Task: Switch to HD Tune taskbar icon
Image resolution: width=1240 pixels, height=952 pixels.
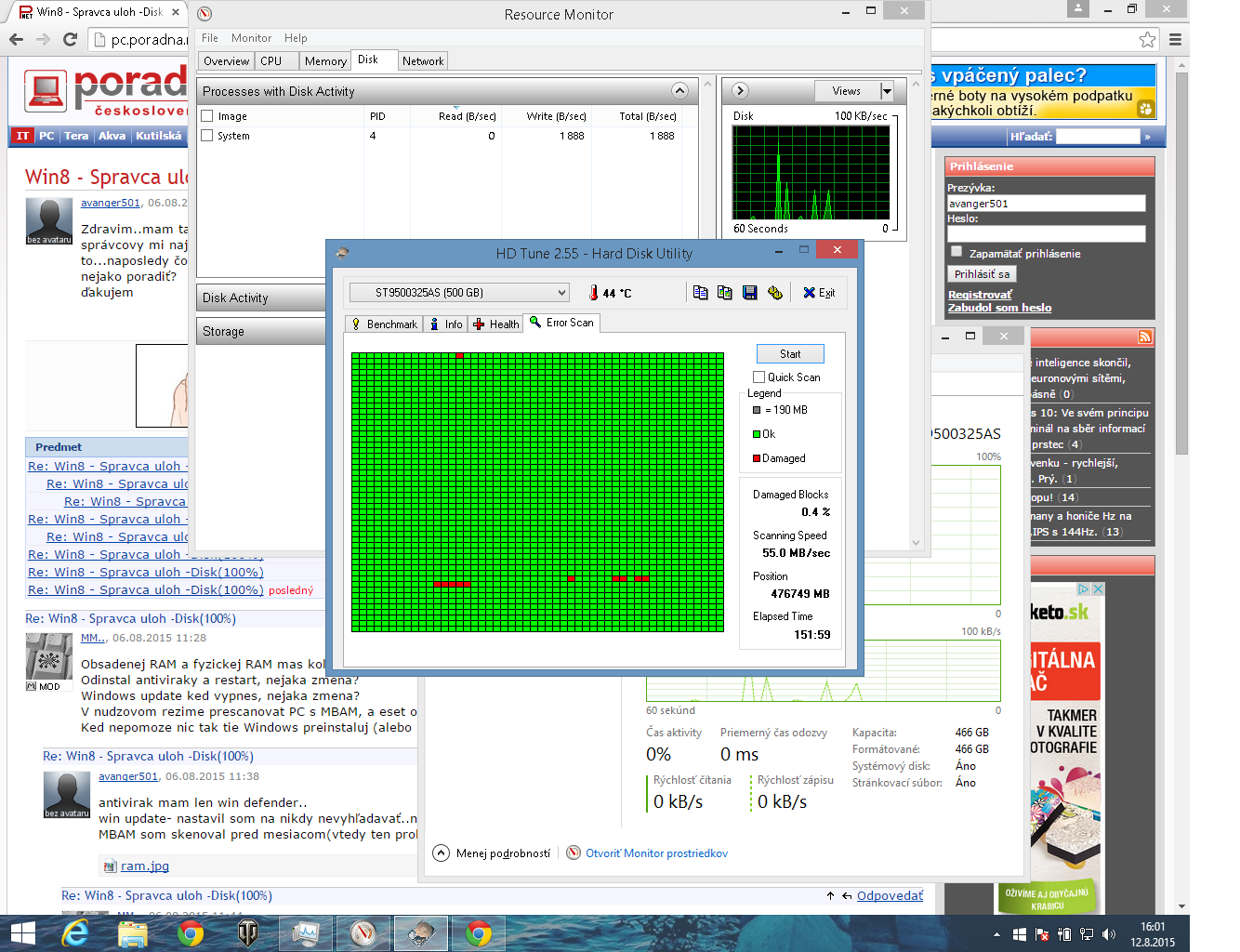Action: [421, 933]
